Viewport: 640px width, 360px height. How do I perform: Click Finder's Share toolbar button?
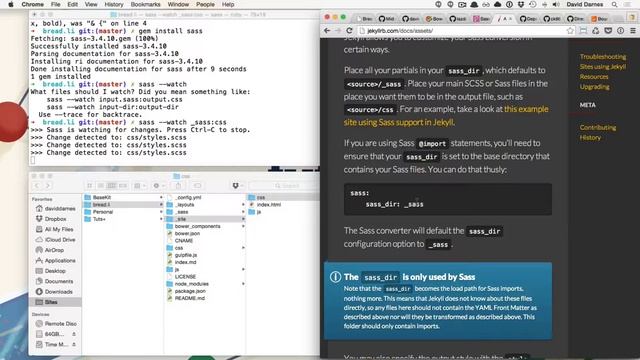tap(178, 186)
